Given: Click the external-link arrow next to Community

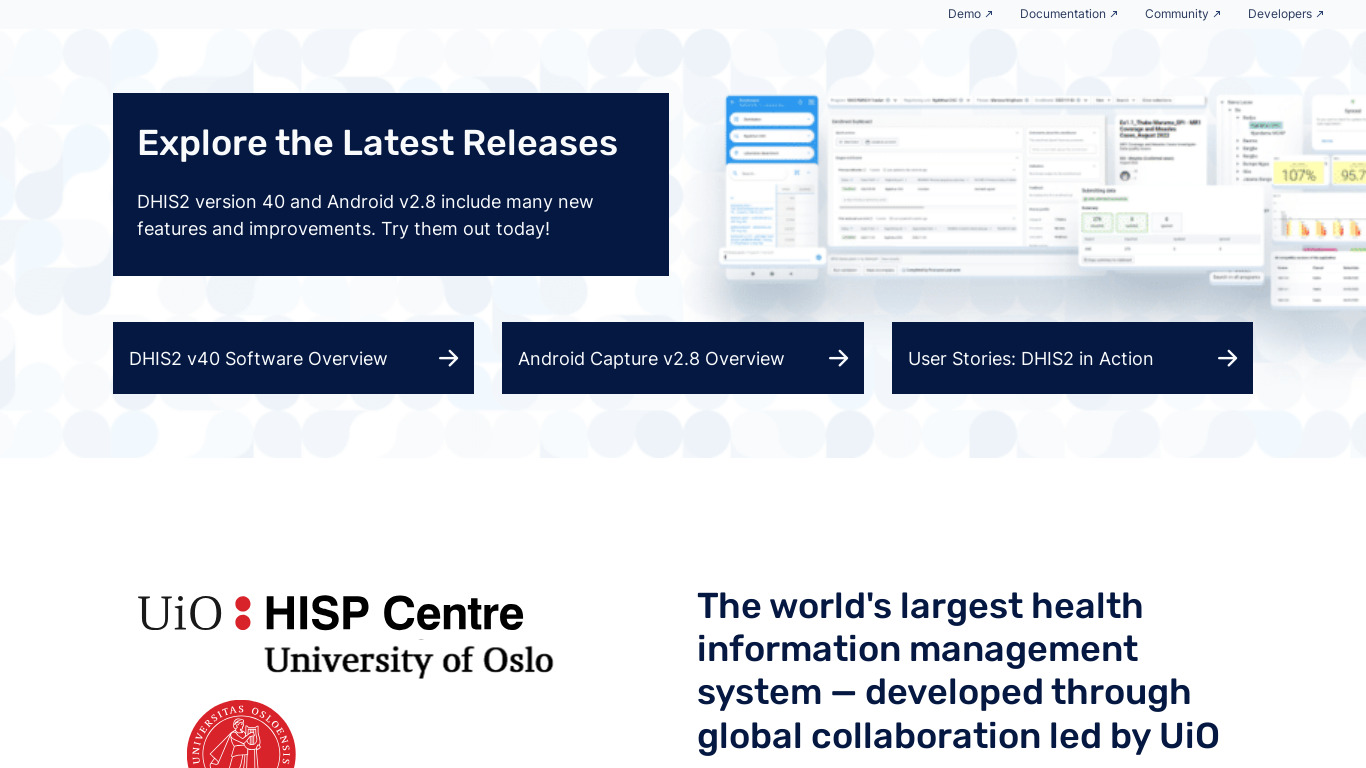Looking at the screenshot, I should [1217, 14].
